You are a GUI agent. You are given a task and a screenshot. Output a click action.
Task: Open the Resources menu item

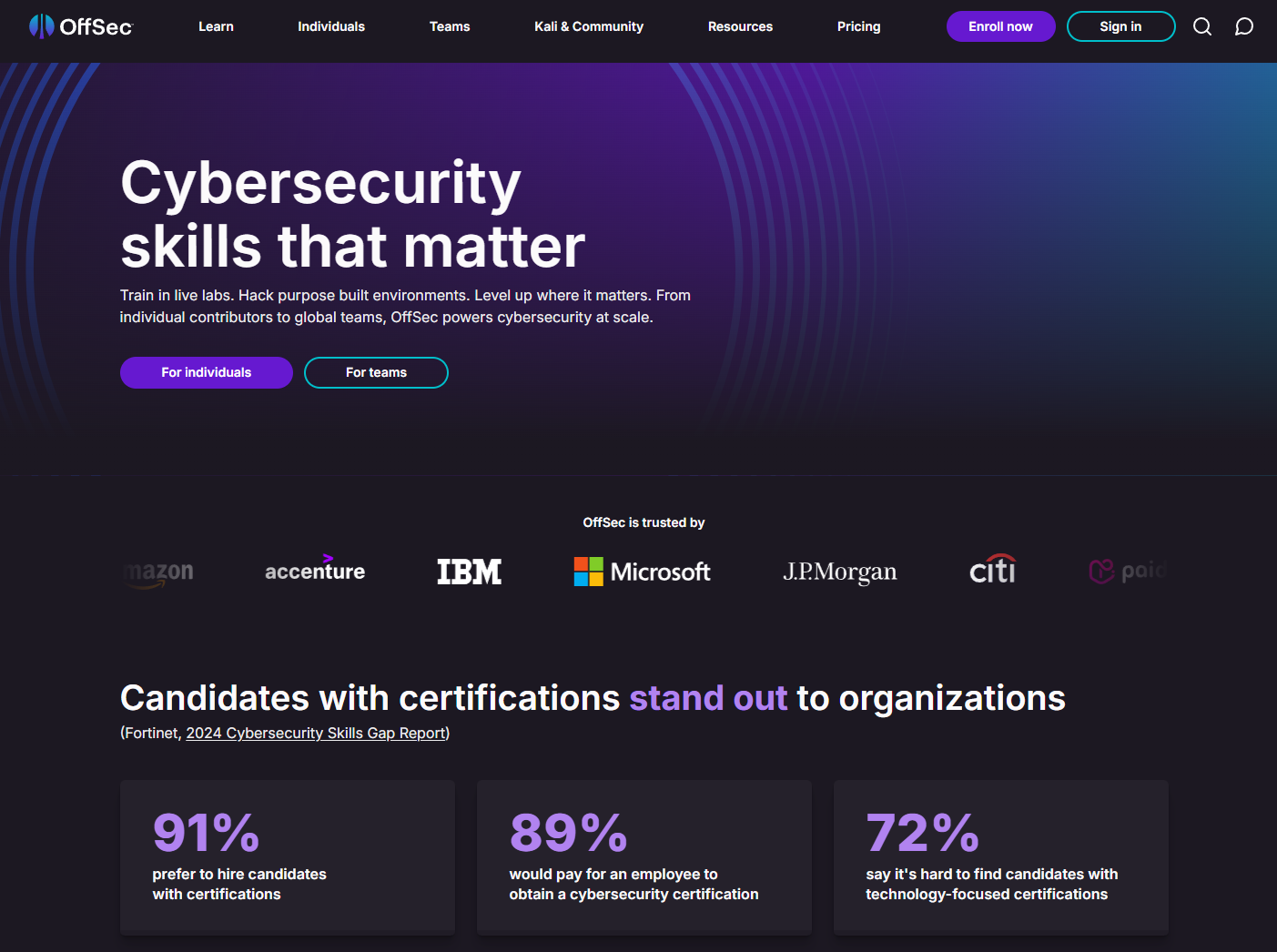pos(740,26)
